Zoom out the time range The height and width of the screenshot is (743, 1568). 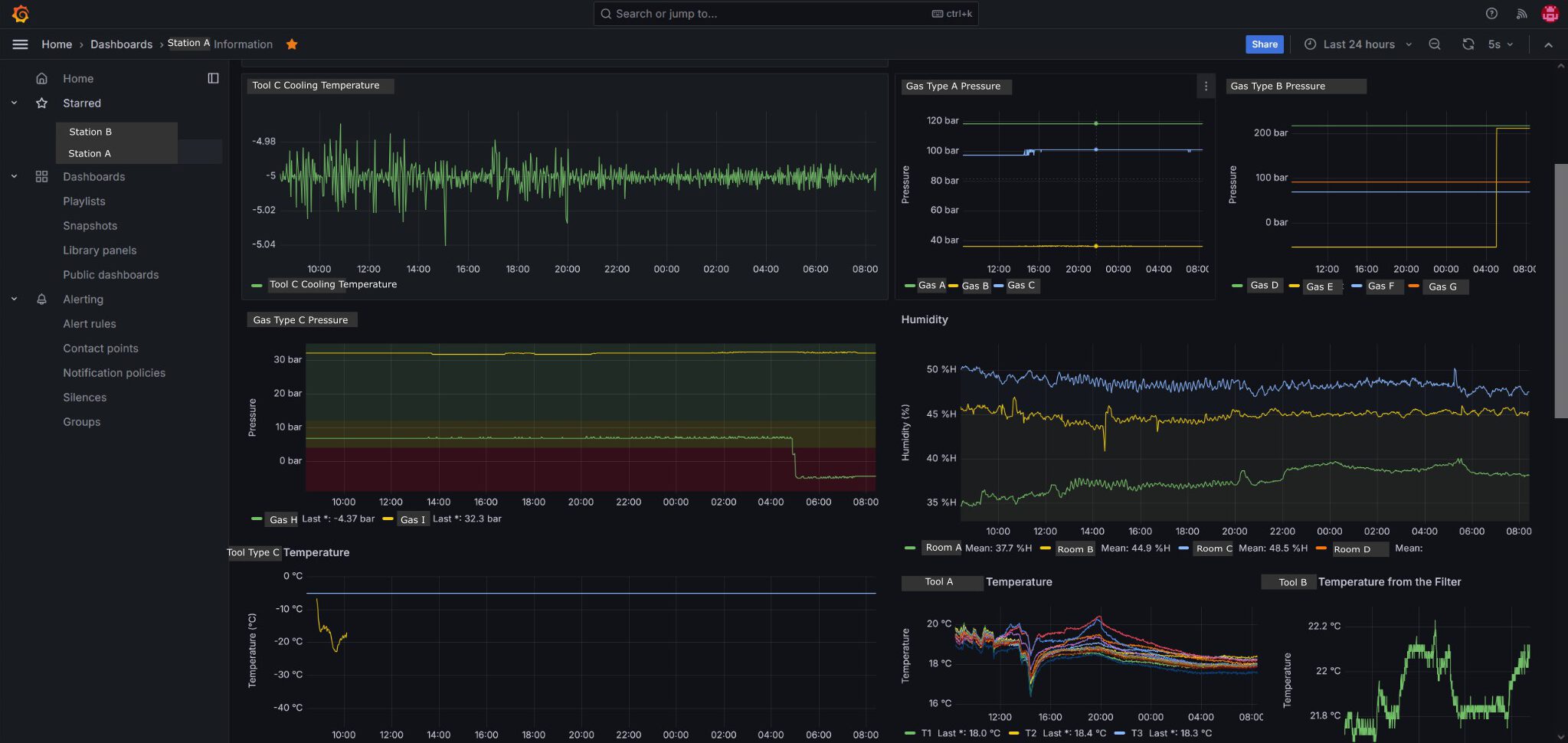1435,44
